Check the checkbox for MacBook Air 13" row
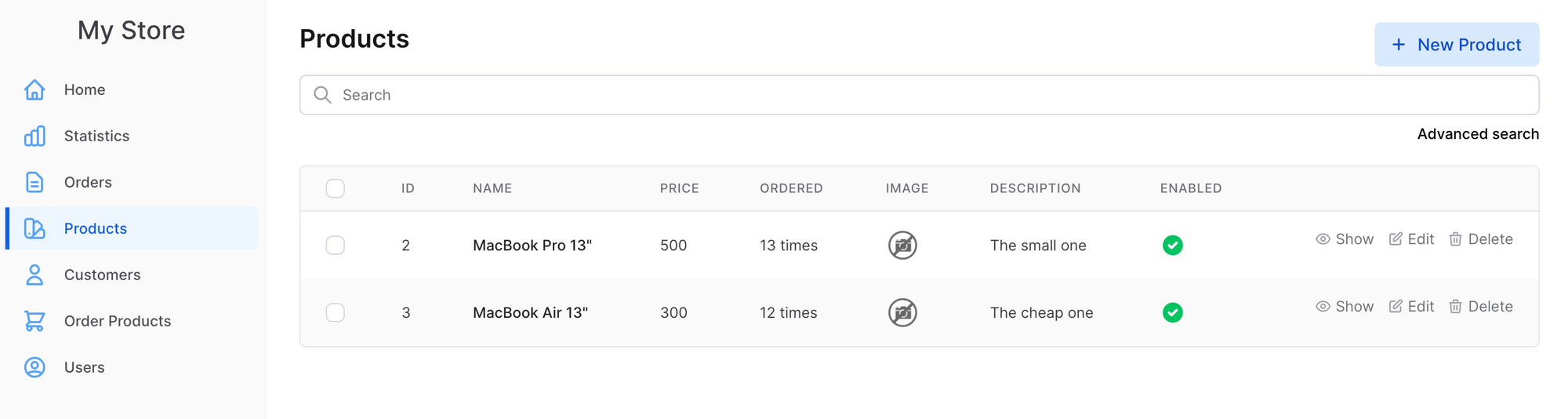The width and height of the screenshot is (1568, 419). 336,313
